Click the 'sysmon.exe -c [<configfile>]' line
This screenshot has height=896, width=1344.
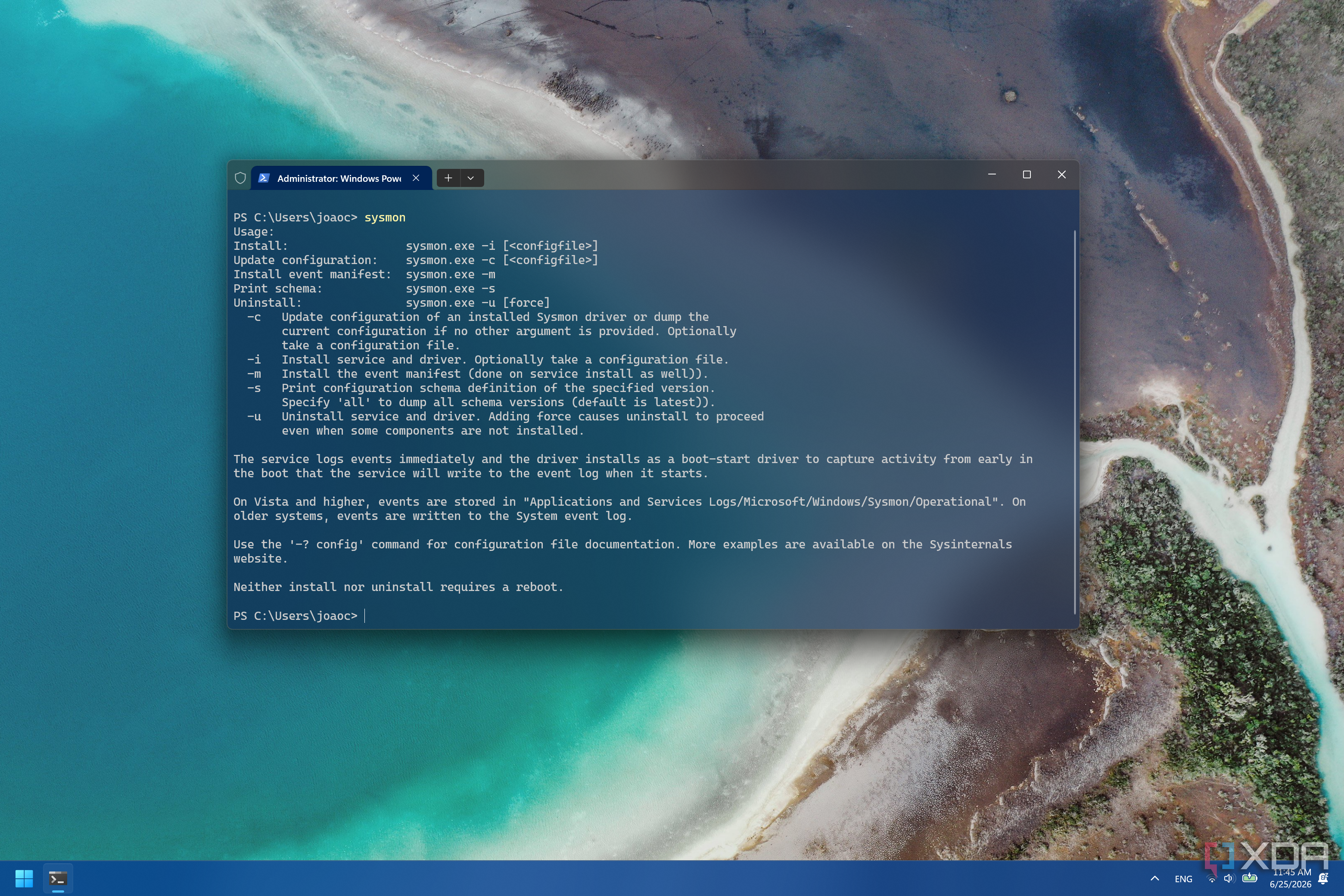pos(502,261)
